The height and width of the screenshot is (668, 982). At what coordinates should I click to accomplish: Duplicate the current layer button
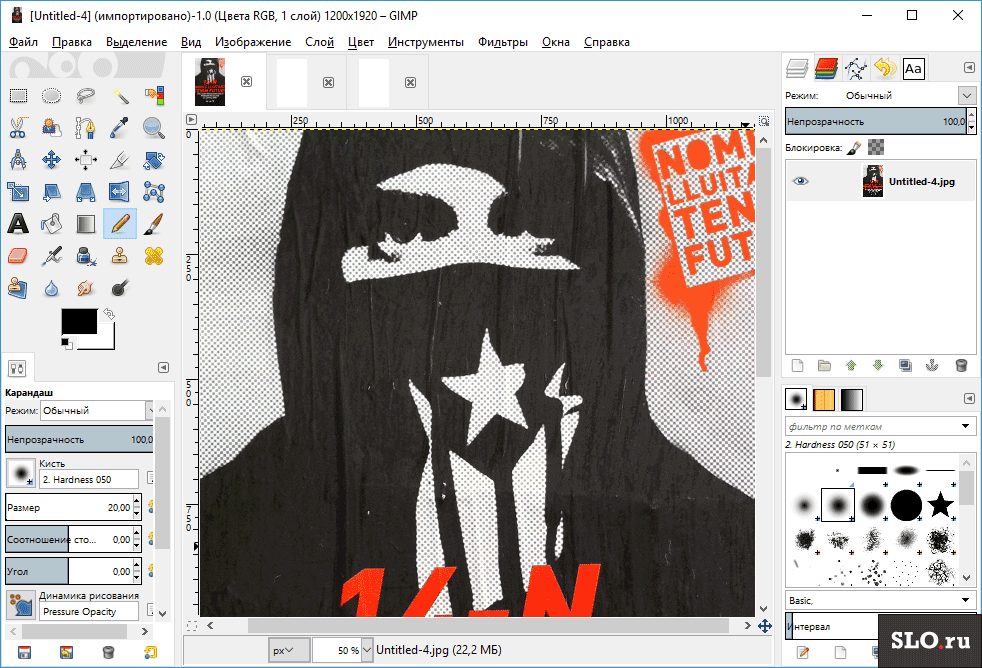coord(906,366)
